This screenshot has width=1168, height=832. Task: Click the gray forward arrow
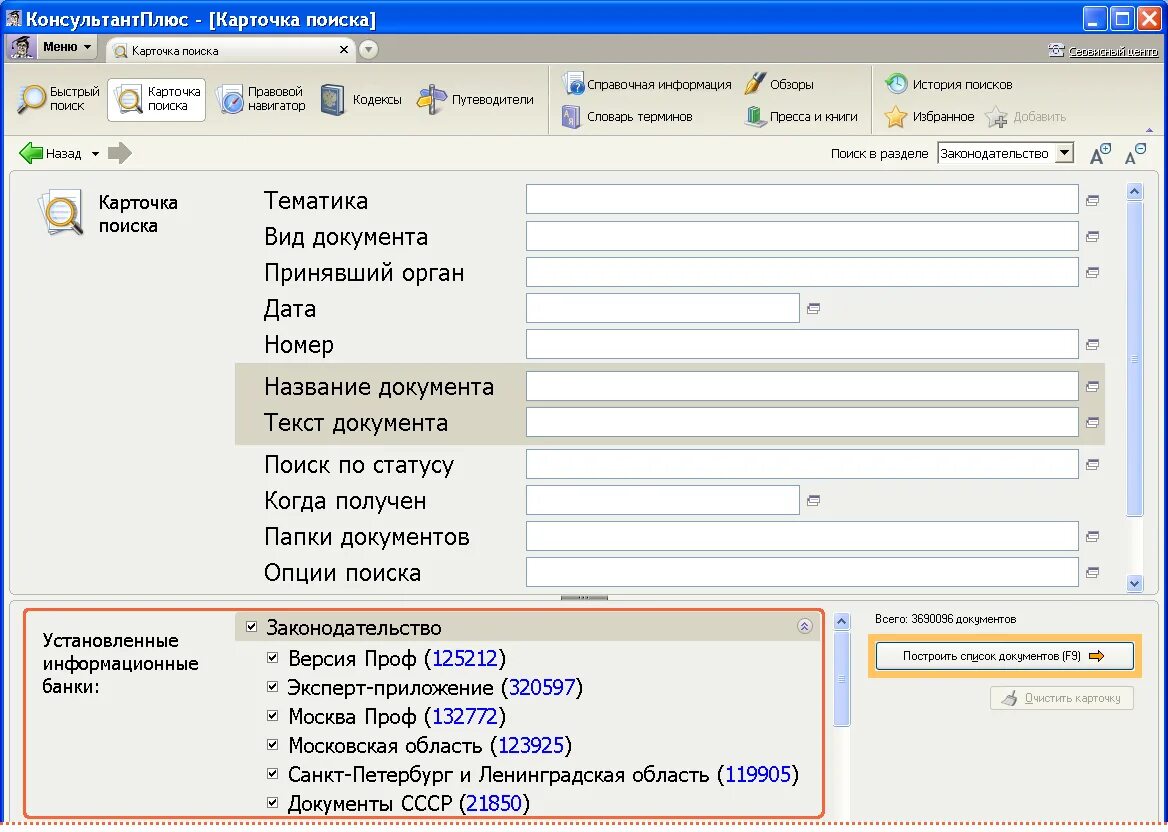pyautogui.click(x=119, y=153)
